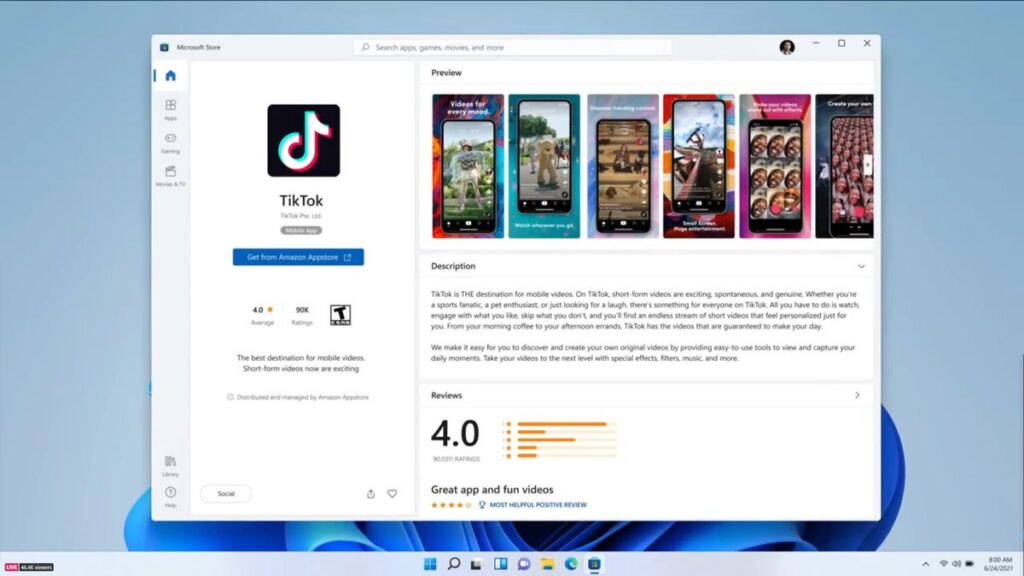Click the share icon near Social tag
Screen dimensions: 1024x576
tap(370, 493)
